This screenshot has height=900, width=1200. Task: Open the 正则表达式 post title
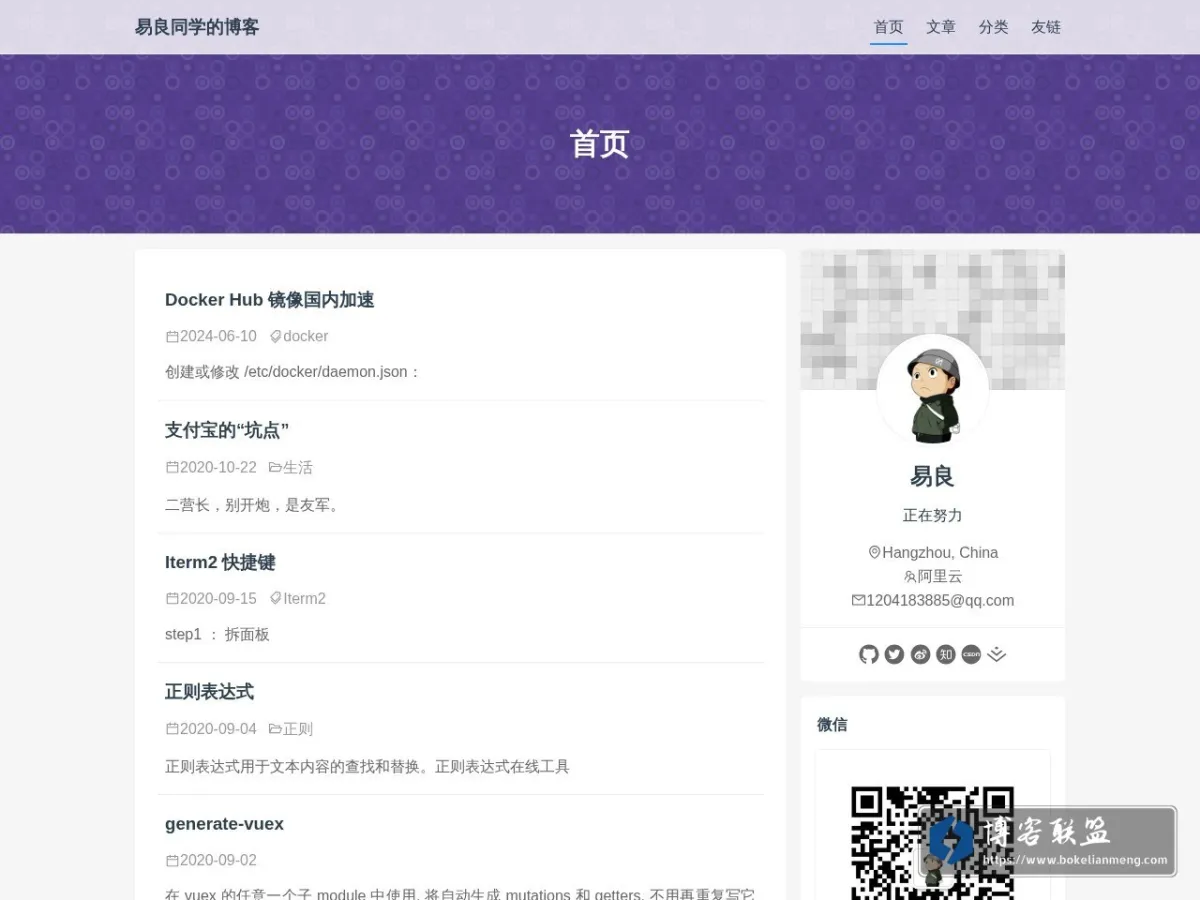coord(209,692)
